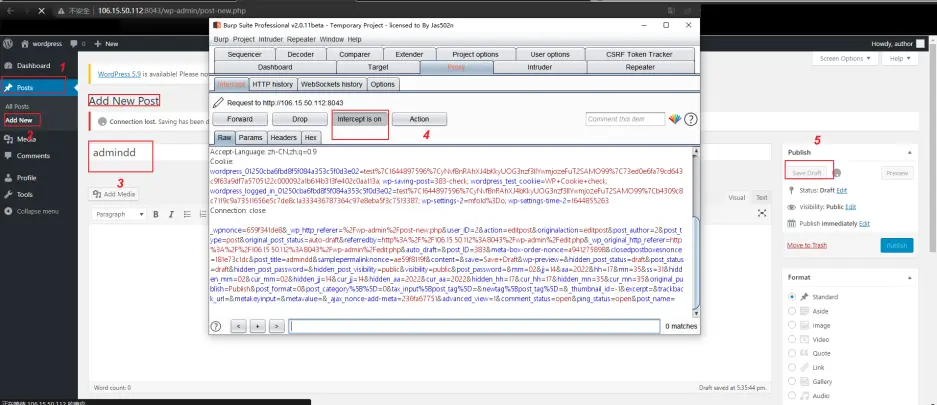
Task: Click the plus New icon in admin bar
Action: click(x=99, y=44)
